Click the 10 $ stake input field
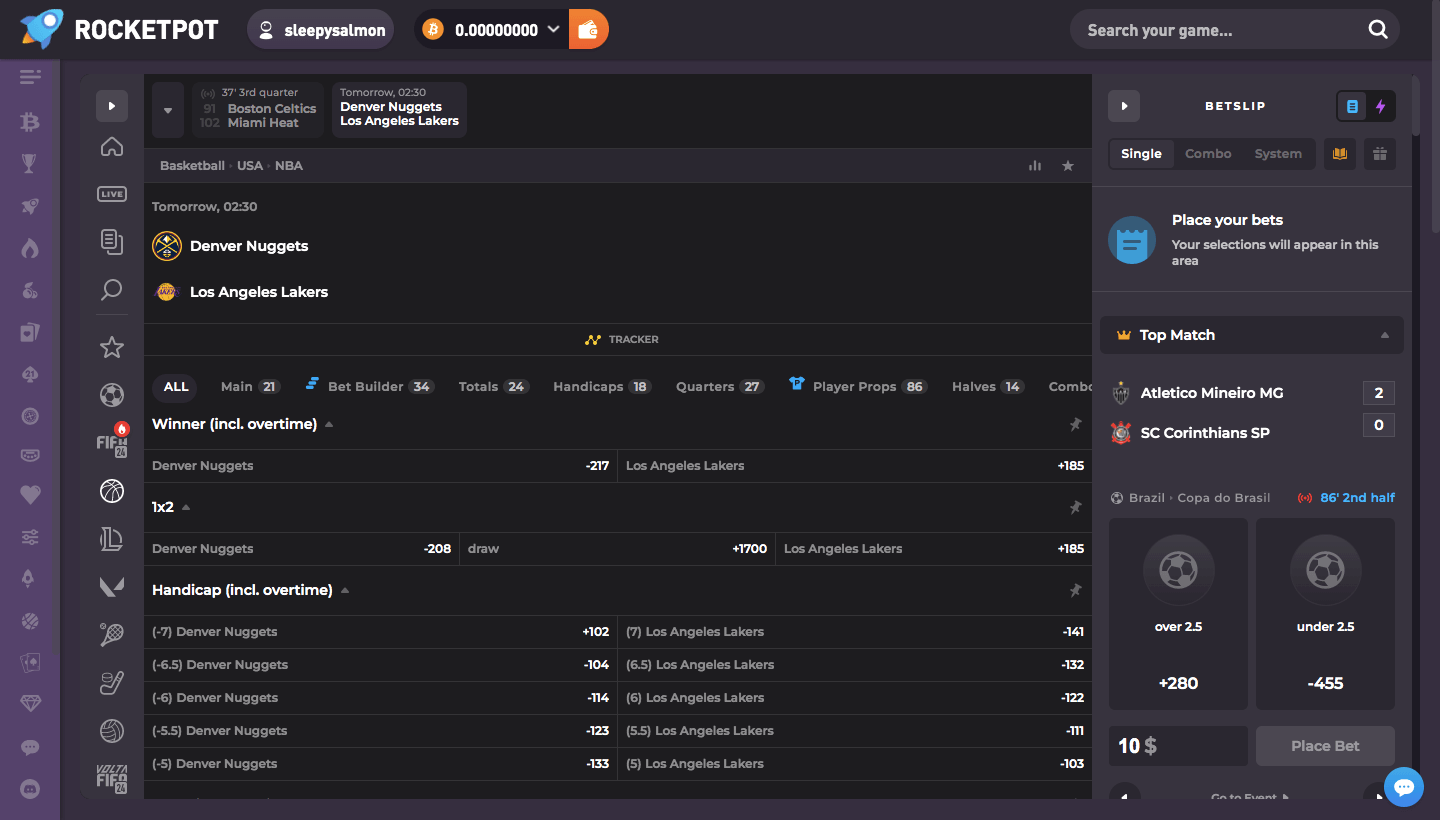 point(1178,746)
